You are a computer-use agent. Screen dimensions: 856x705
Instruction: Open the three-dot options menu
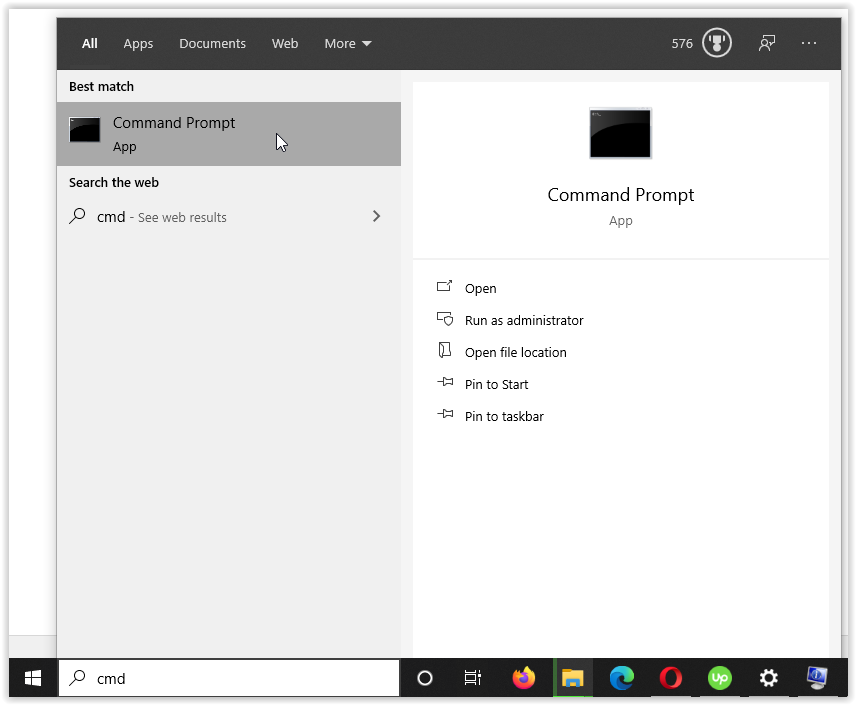tap(809, 43)
